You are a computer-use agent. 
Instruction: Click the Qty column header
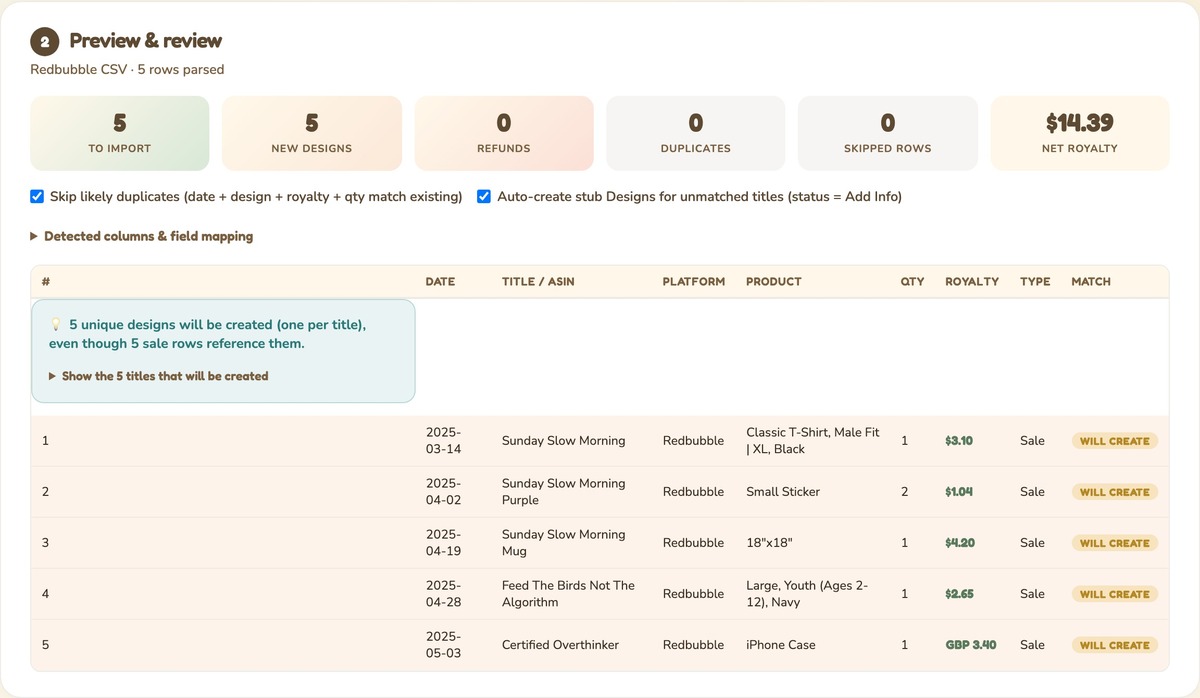(912, 282)
